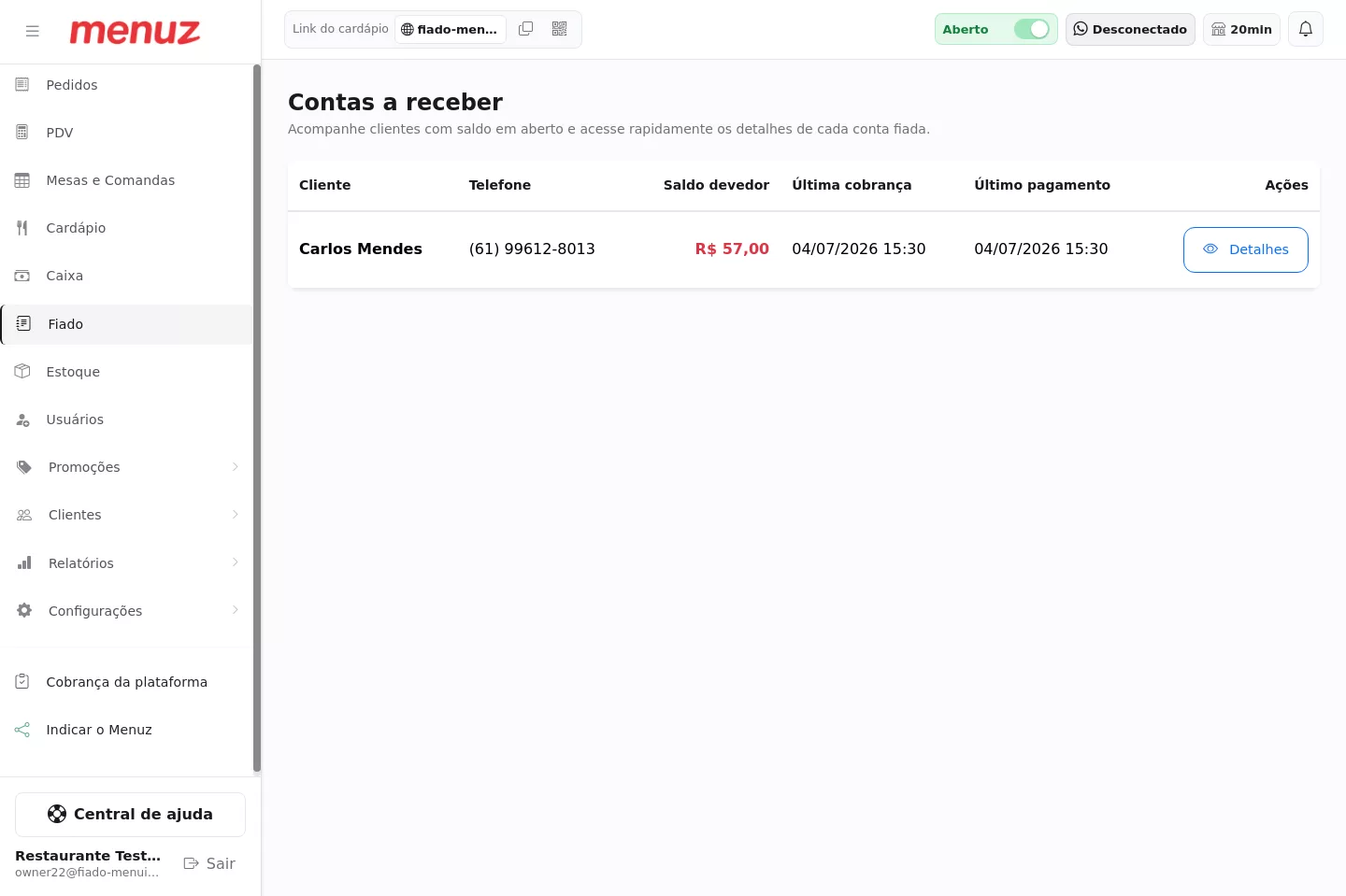Click the Indicar o Menuz share icon
Screen dimensions: 1346x896
(22, 730)
